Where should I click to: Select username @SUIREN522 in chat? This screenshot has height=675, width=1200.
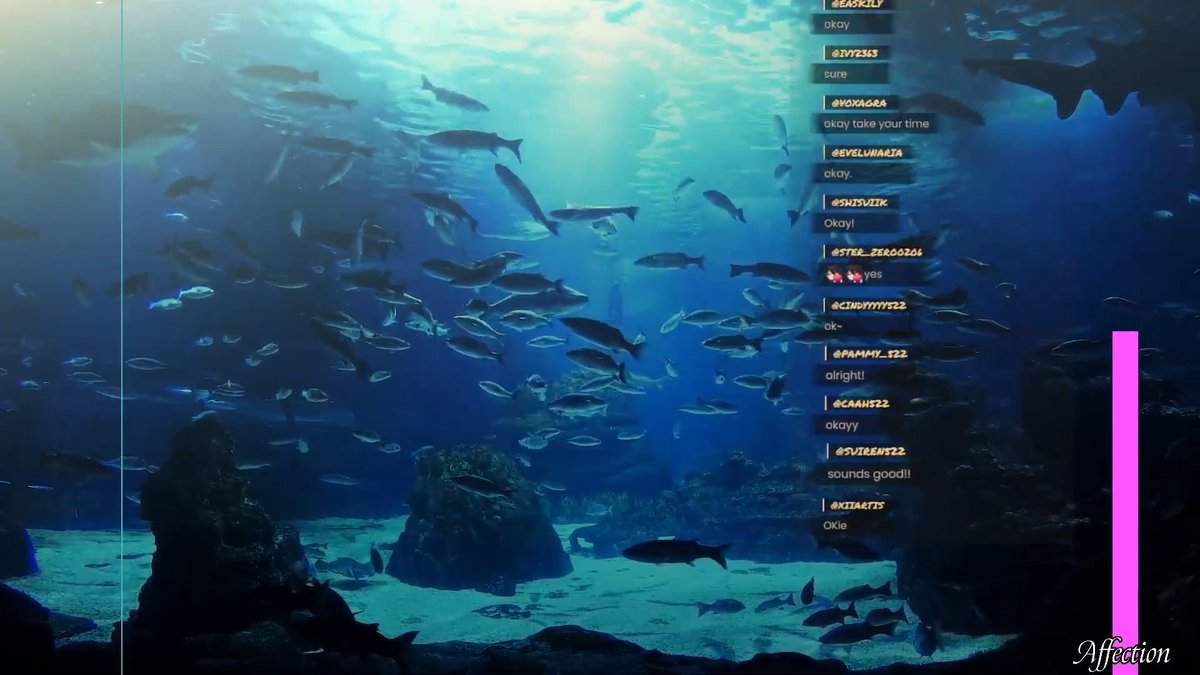point(870,452)
